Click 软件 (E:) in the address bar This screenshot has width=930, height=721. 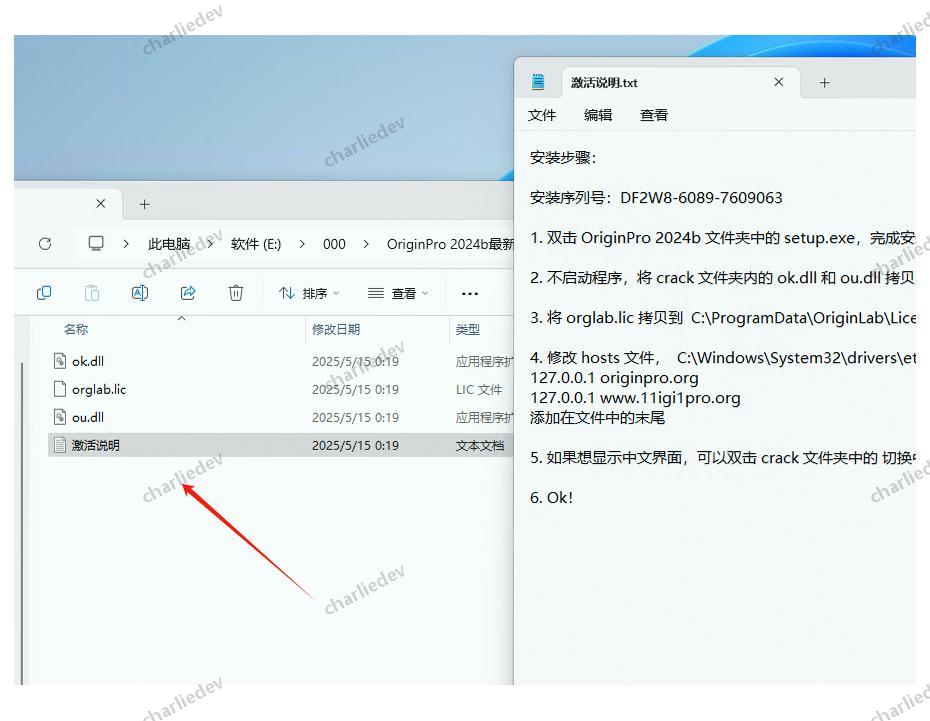[x=256, y=244]
